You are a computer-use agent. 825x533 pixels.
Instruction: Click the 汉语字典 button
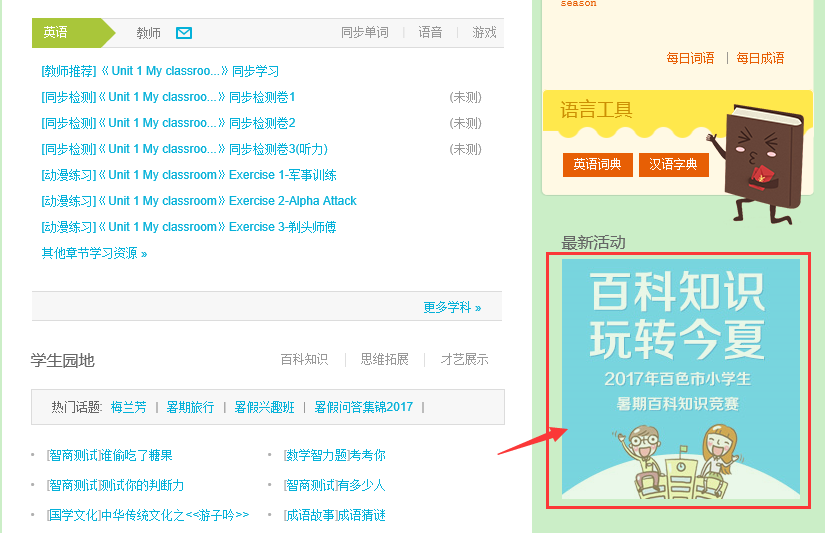[x=673, y=164]
